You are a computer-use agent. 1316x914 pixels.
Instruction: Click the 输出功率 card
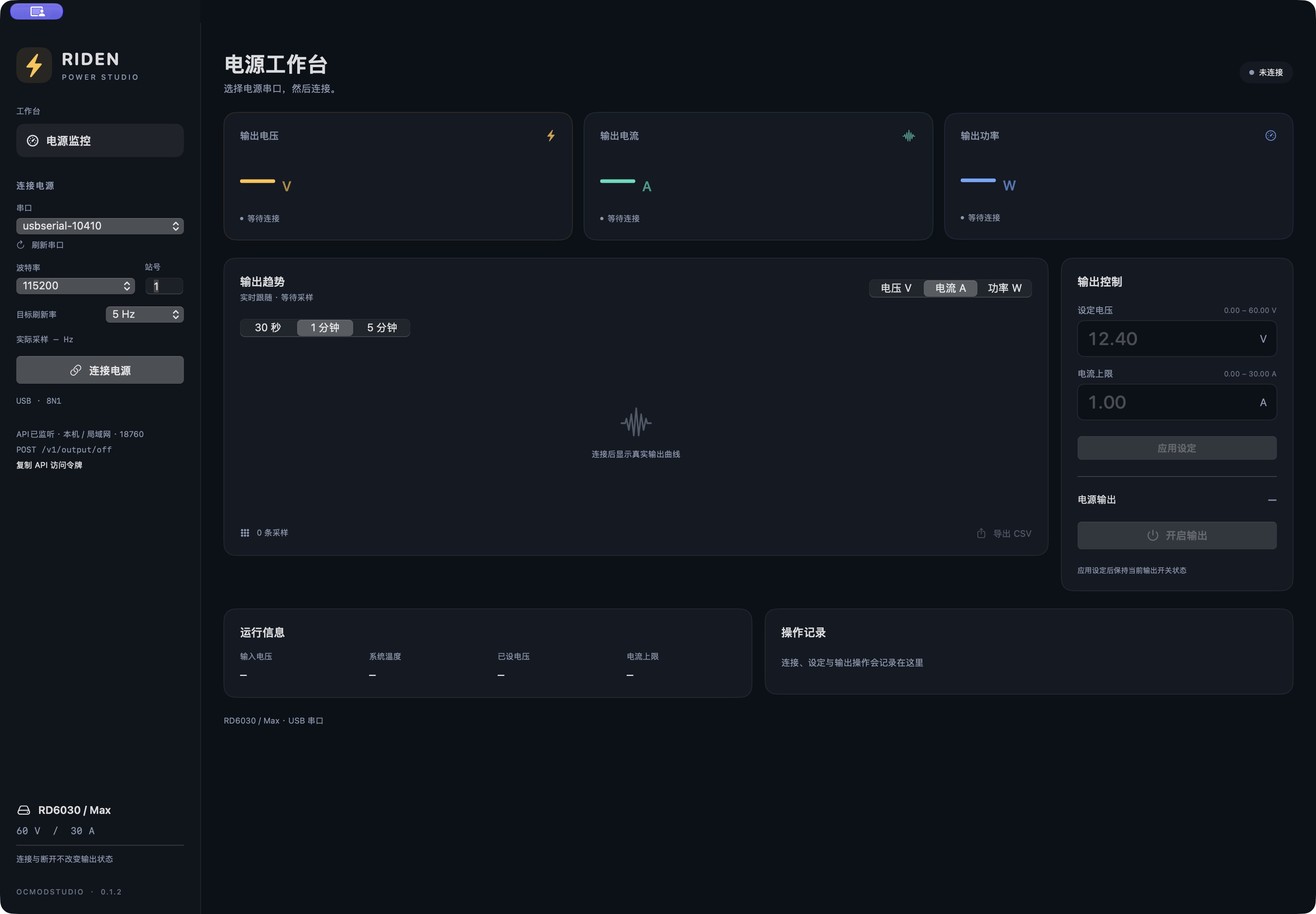coord(1118,176)
